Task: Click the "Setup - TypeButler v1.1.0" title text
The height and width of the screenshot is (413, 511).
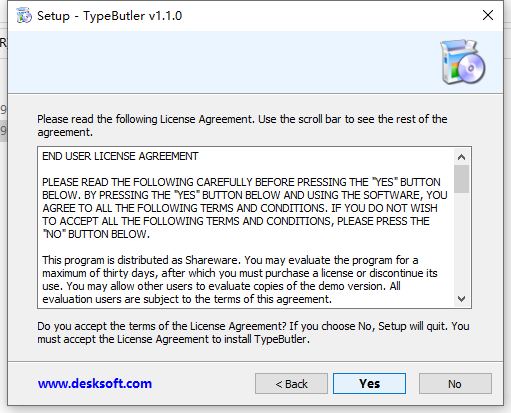Action: pyautogui.click(x=110, y=16)
